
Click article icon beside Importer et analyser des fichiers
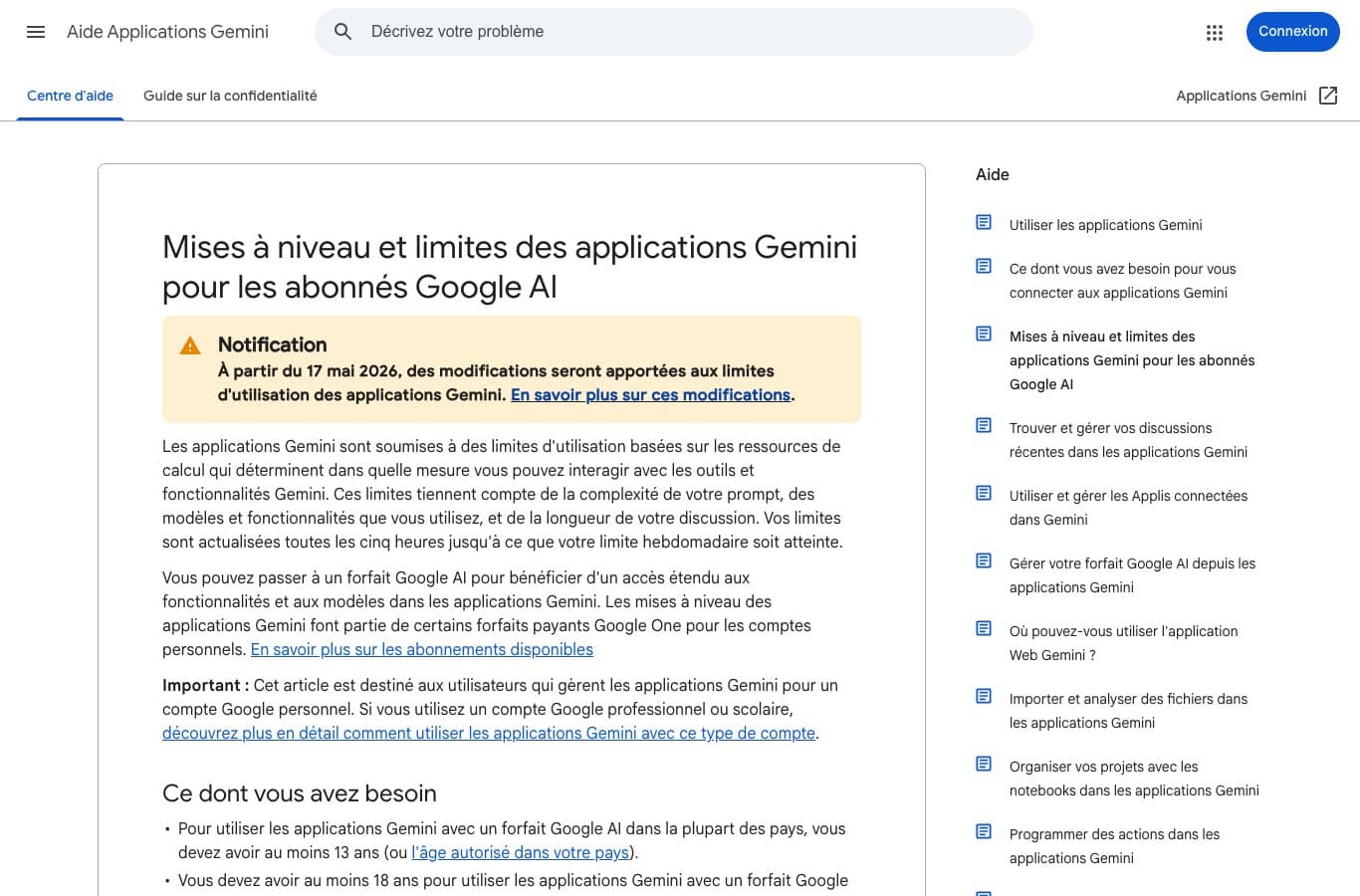984,697
